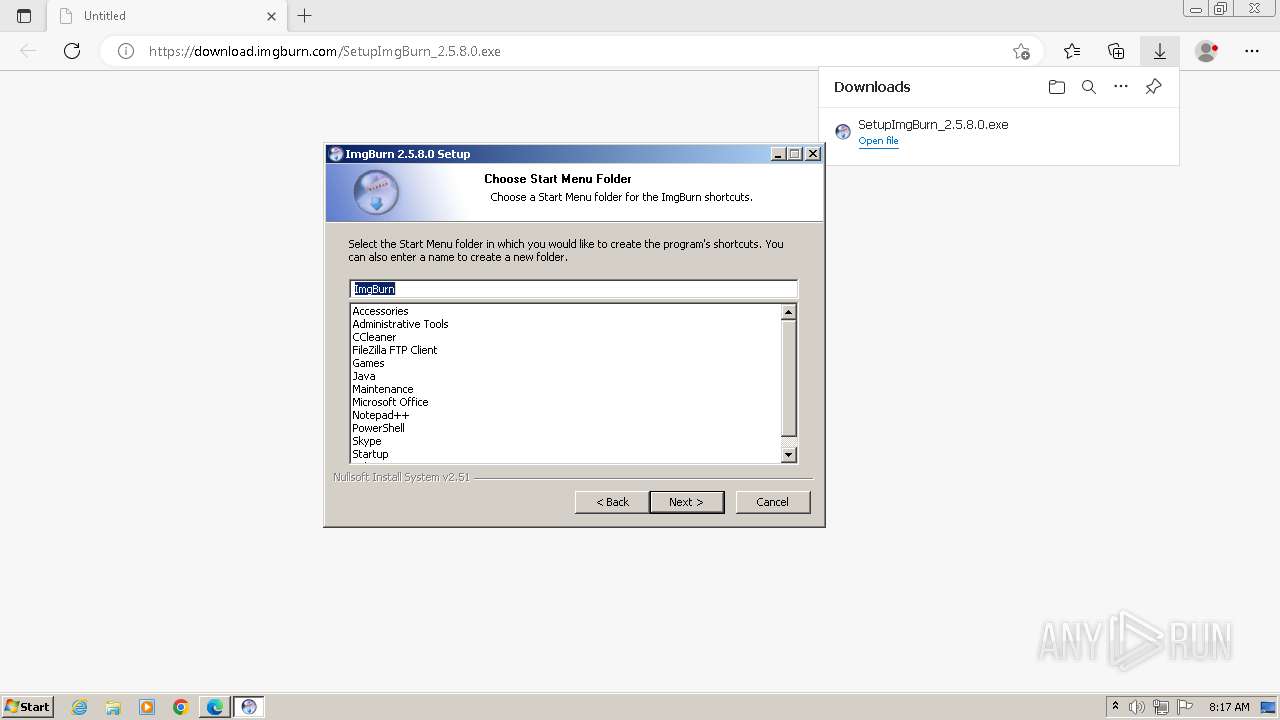
Task: Switch to ImgBurn setup taskbar button
Action: [249, 707]
